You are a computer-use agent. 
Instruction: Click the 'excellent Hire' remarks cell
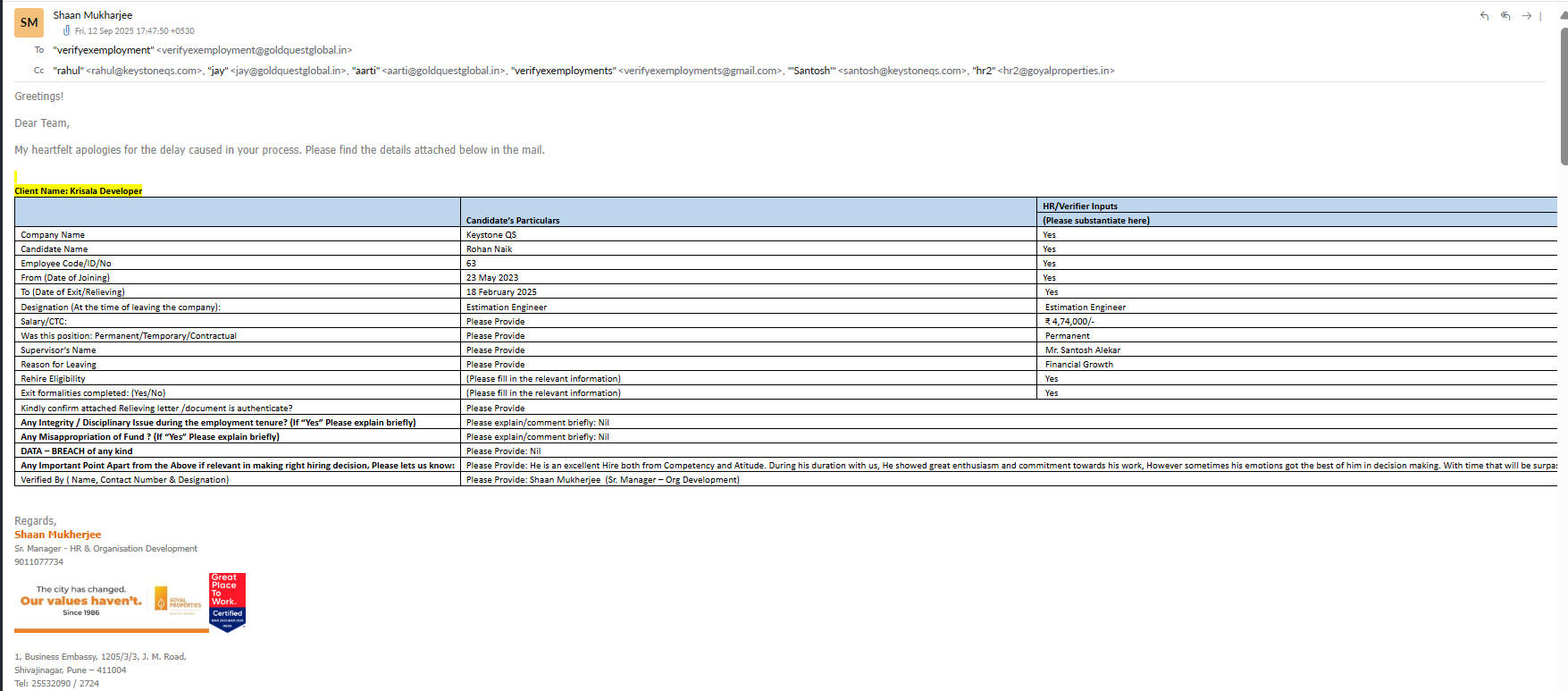click(1011, 465)
